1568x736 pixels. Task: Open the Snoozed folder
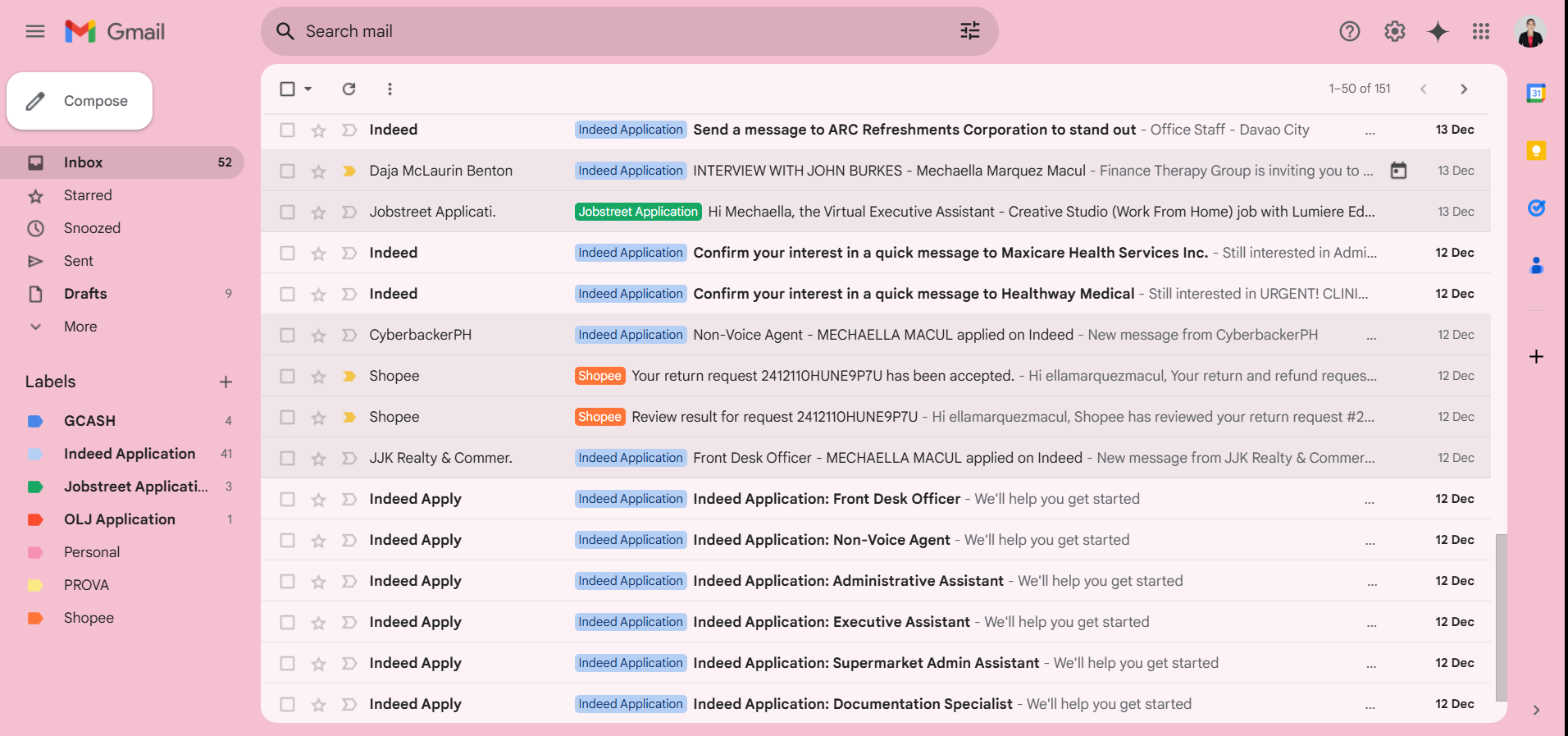(x=122, y=228)
